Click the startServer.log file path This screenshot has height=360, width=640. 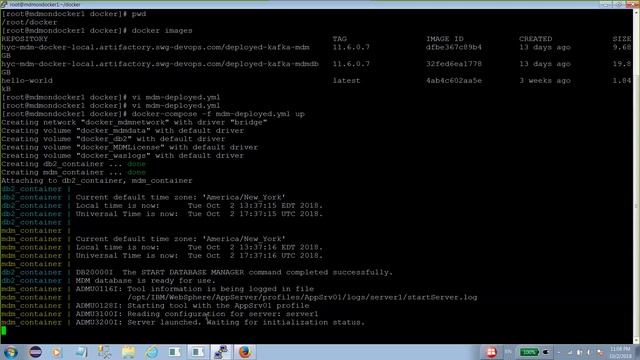click(302, 298)
